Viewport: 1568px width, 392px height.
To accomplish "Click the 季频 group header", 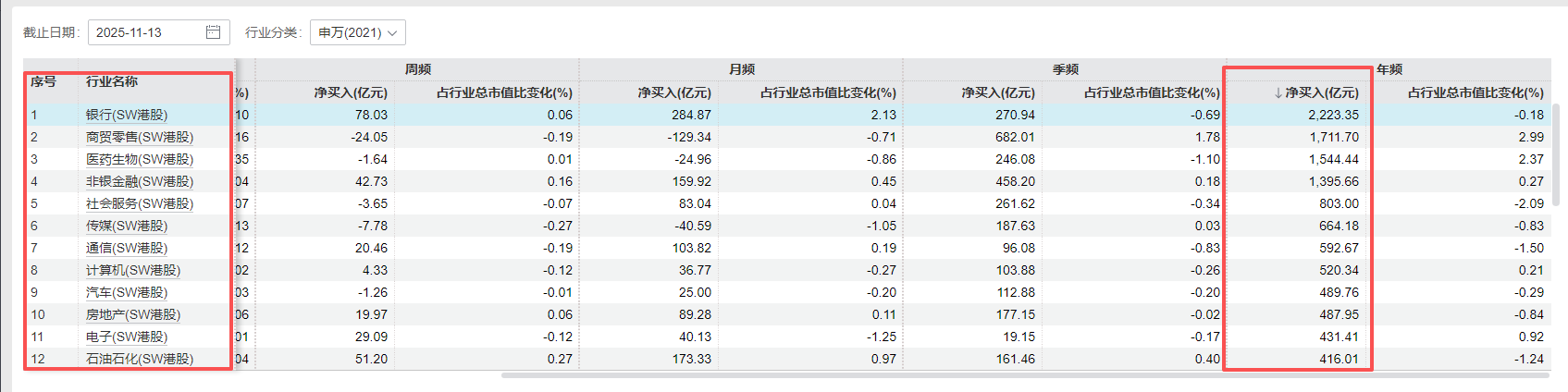I will click(x=1065, y=69).
